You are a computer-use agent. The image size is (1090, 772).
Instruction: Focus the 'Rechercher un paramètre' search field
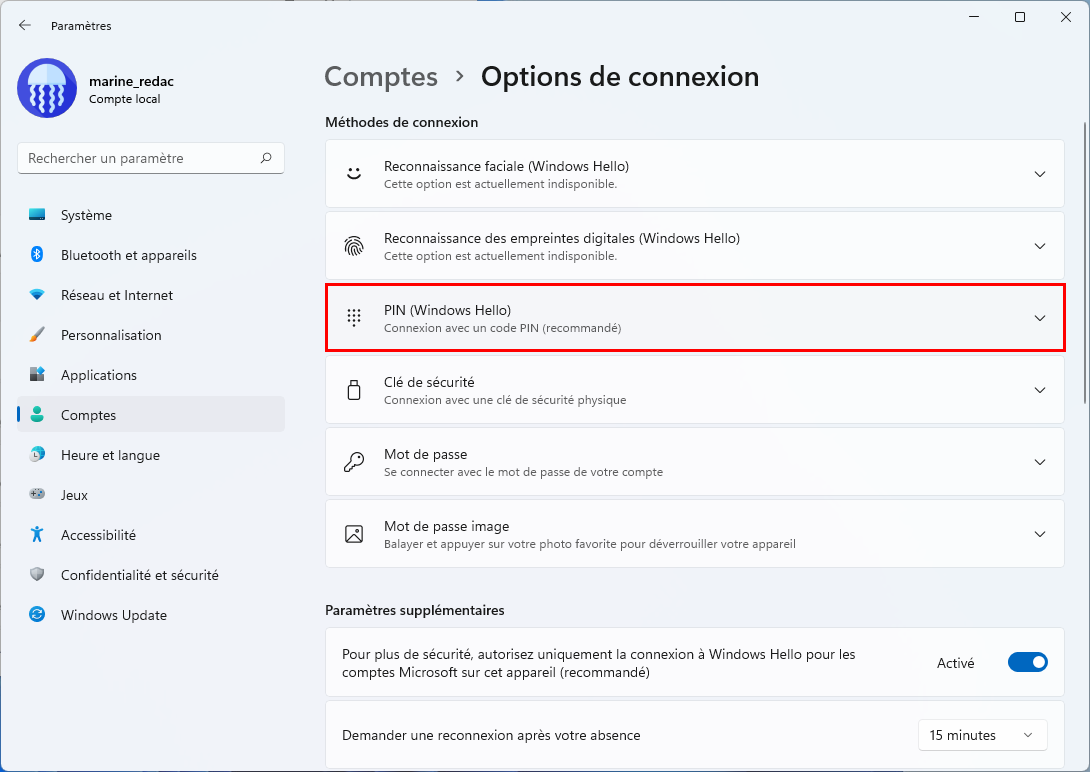click(x=151, y=158)
